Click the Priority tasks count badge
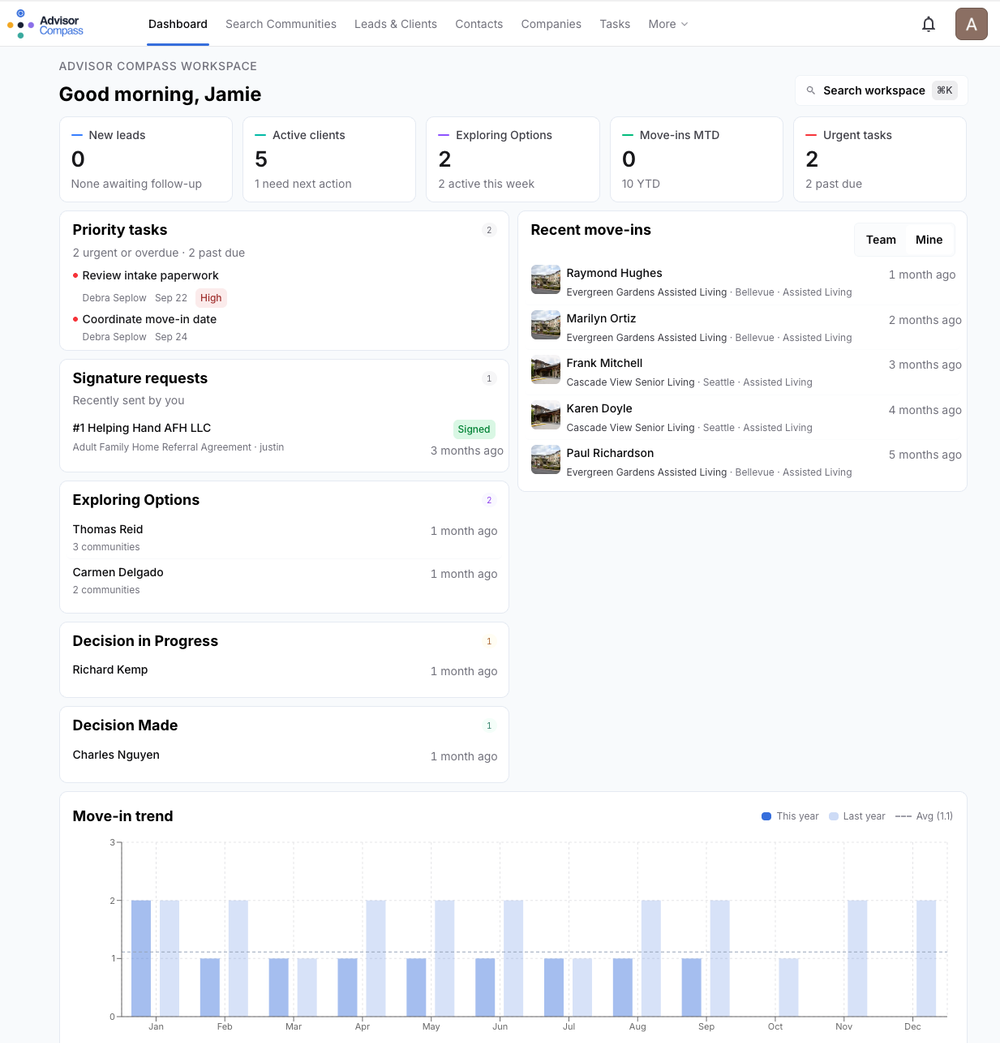This screenshot has width=1000, height=1043. click(488, 230)
